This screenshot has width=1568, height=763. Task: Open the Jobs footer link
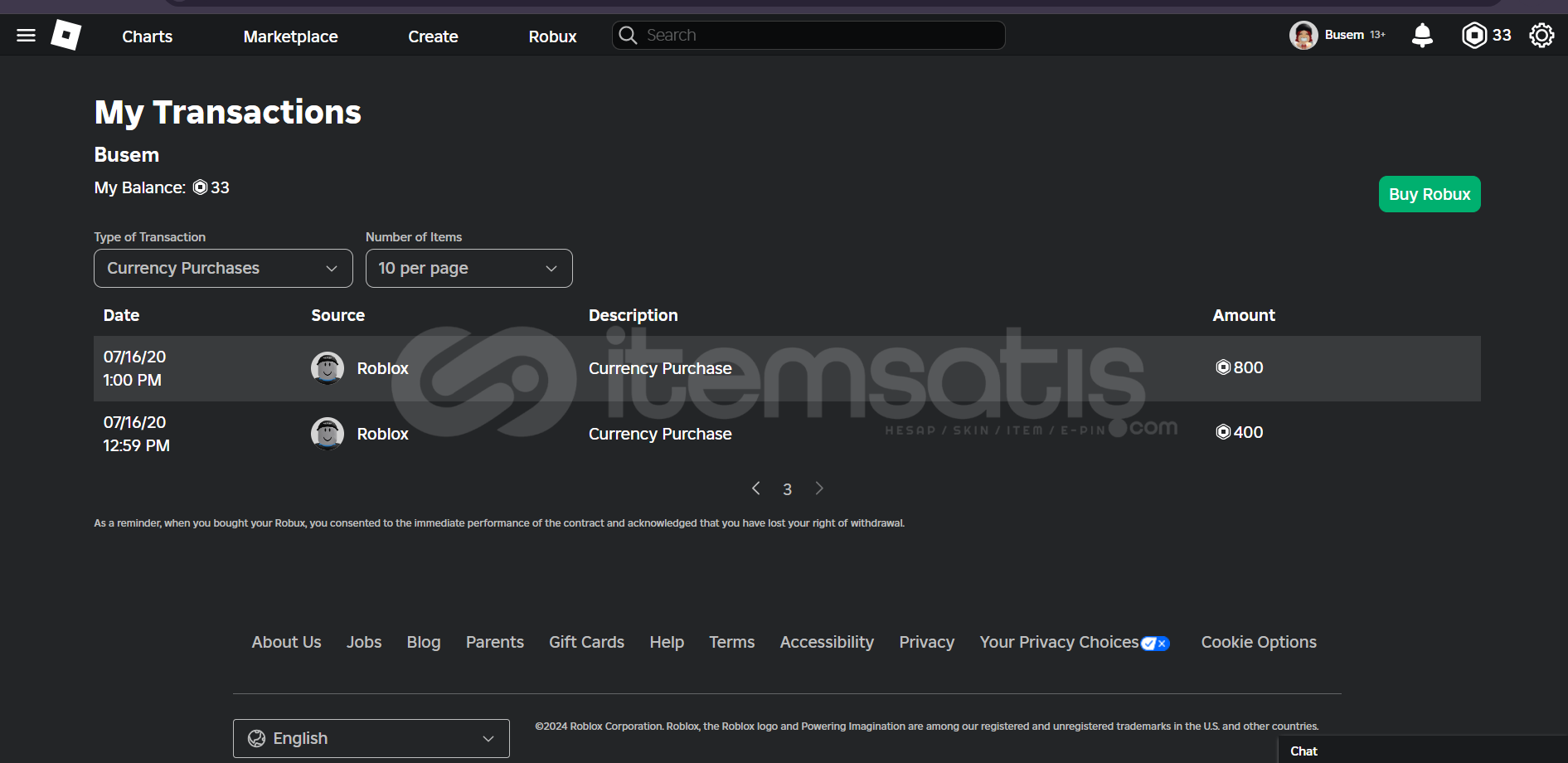[364, 643]
